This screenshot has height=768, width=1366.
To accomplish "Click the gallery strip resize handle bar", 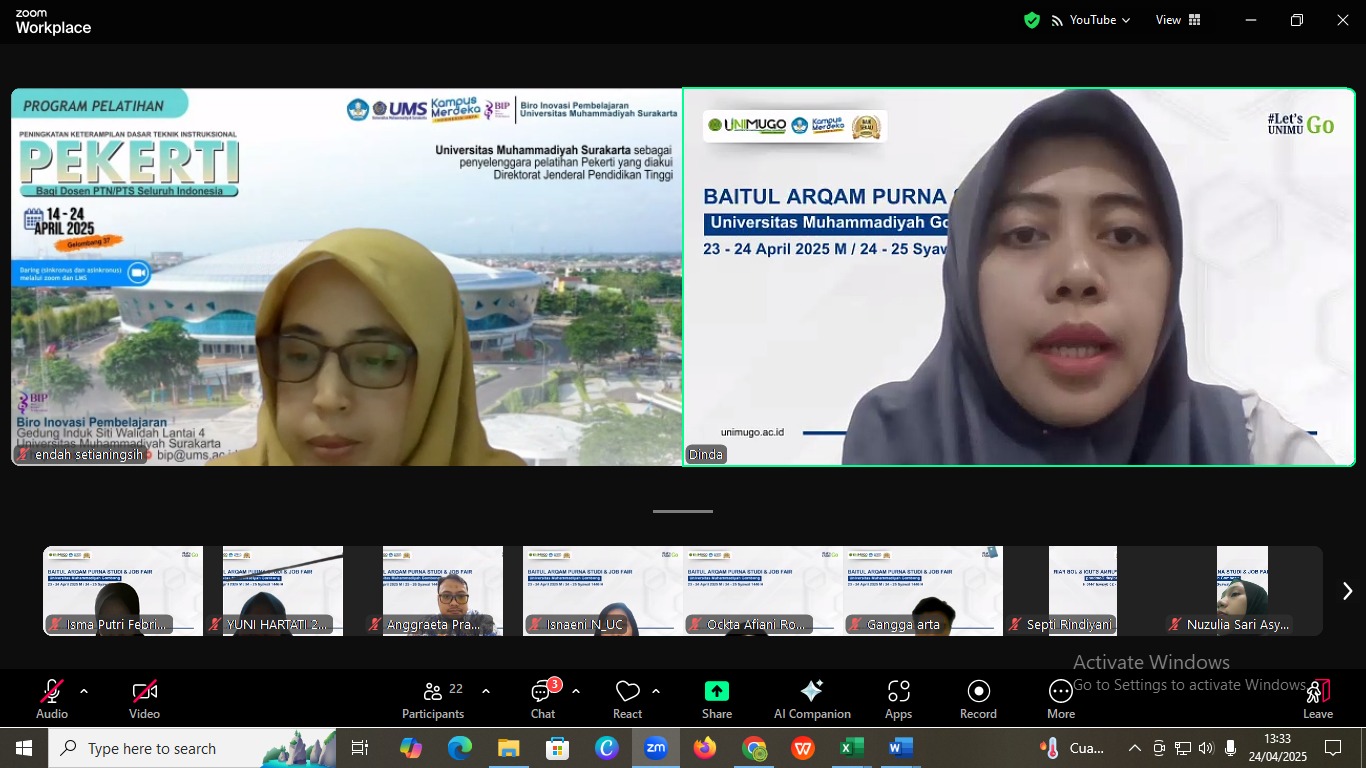I will (x=683, y=511).
